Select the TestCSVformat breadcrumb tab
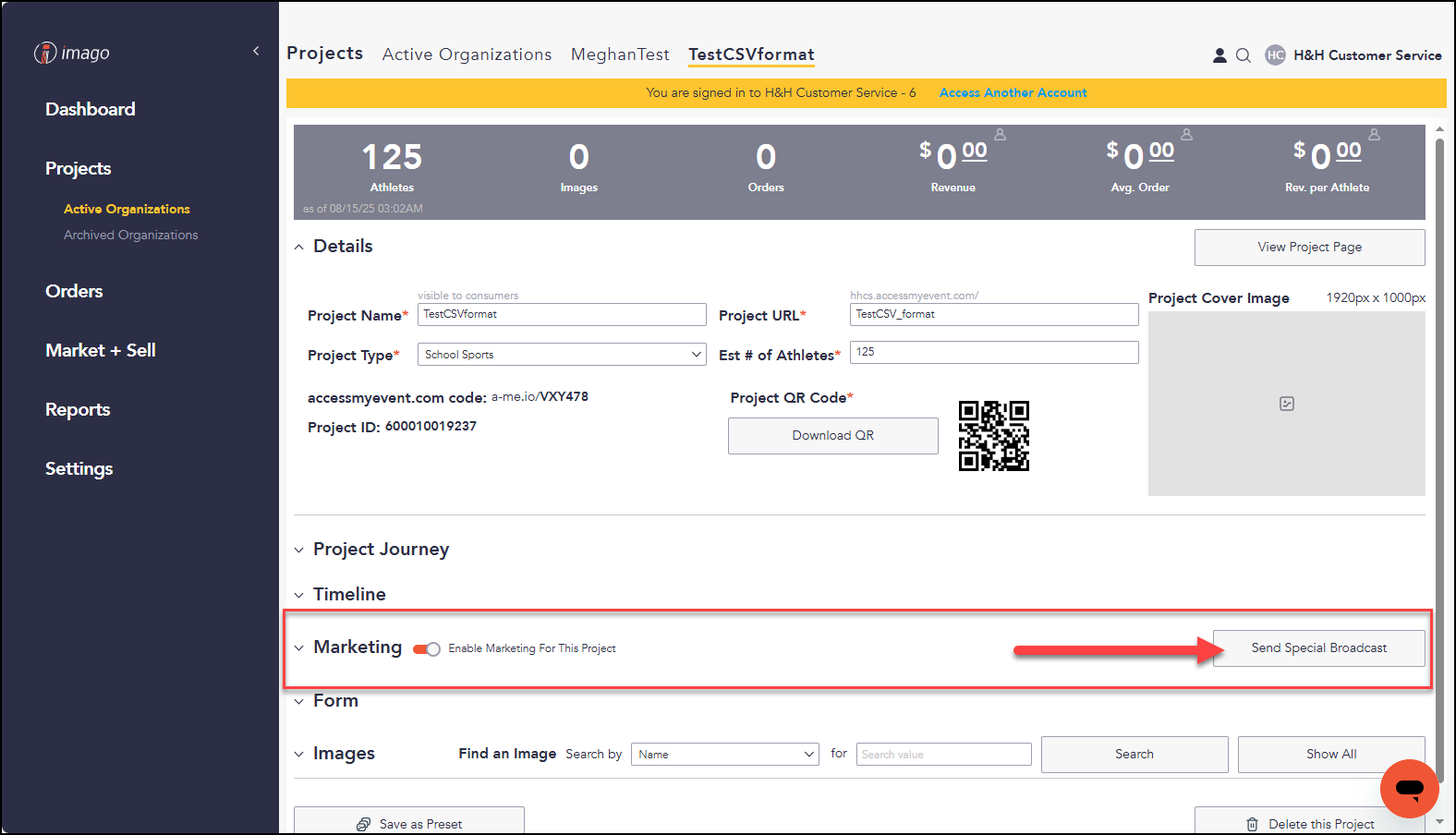 [x=751, y=54]
